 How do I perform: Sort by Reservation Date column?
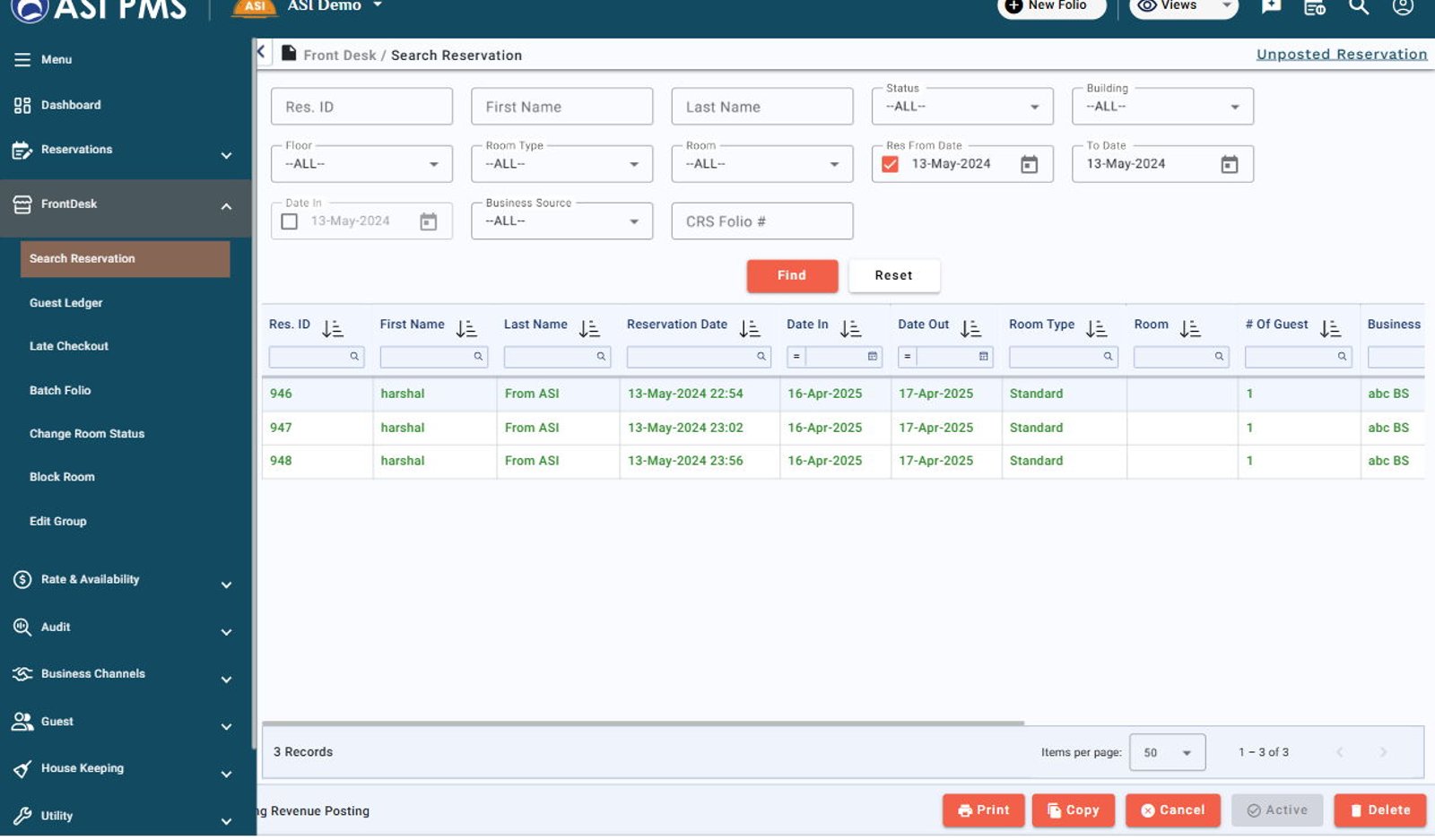750,329
